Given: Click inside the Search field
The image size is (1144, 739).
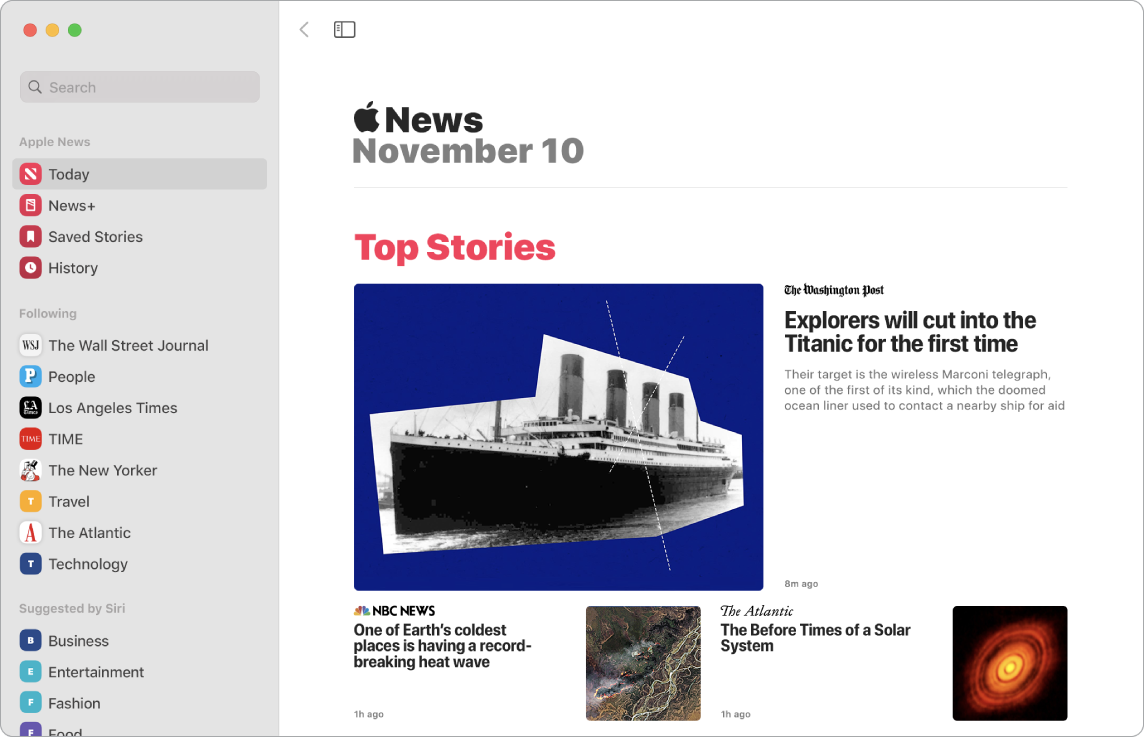Looking at the screenshot, I should [139, 87].
